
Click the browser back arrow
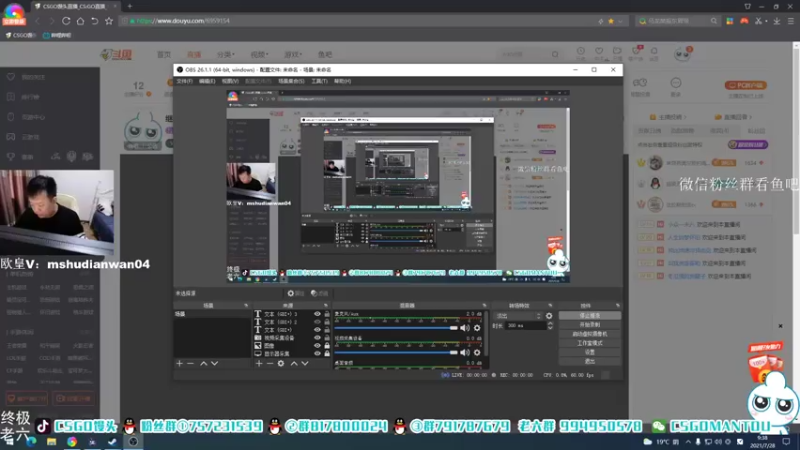pos(37,21)
